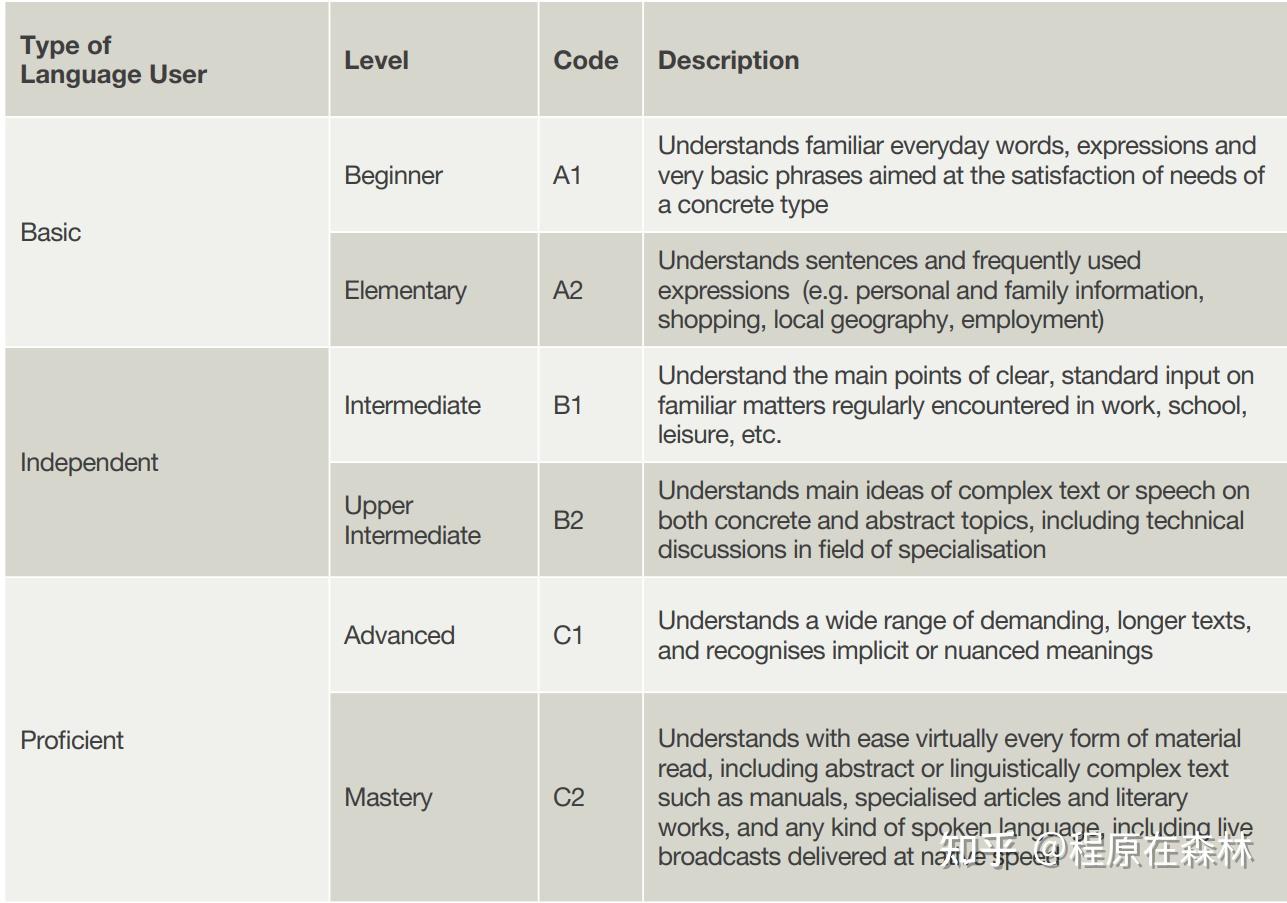Click the C1 code cell
Screen dimensions: 1287x903
[x=567, y=635]
